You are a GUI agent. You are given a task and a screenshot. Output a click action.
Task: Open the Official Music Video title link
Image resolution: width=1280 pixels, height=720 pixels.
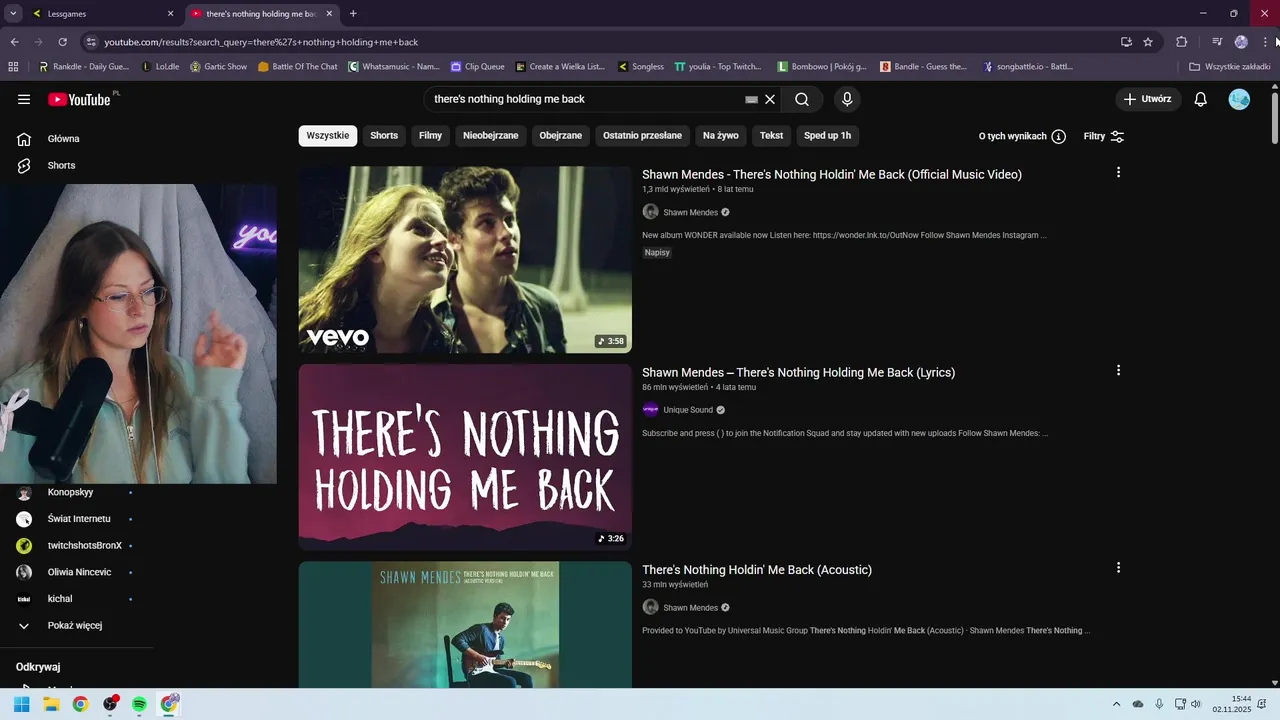(832, 174)
